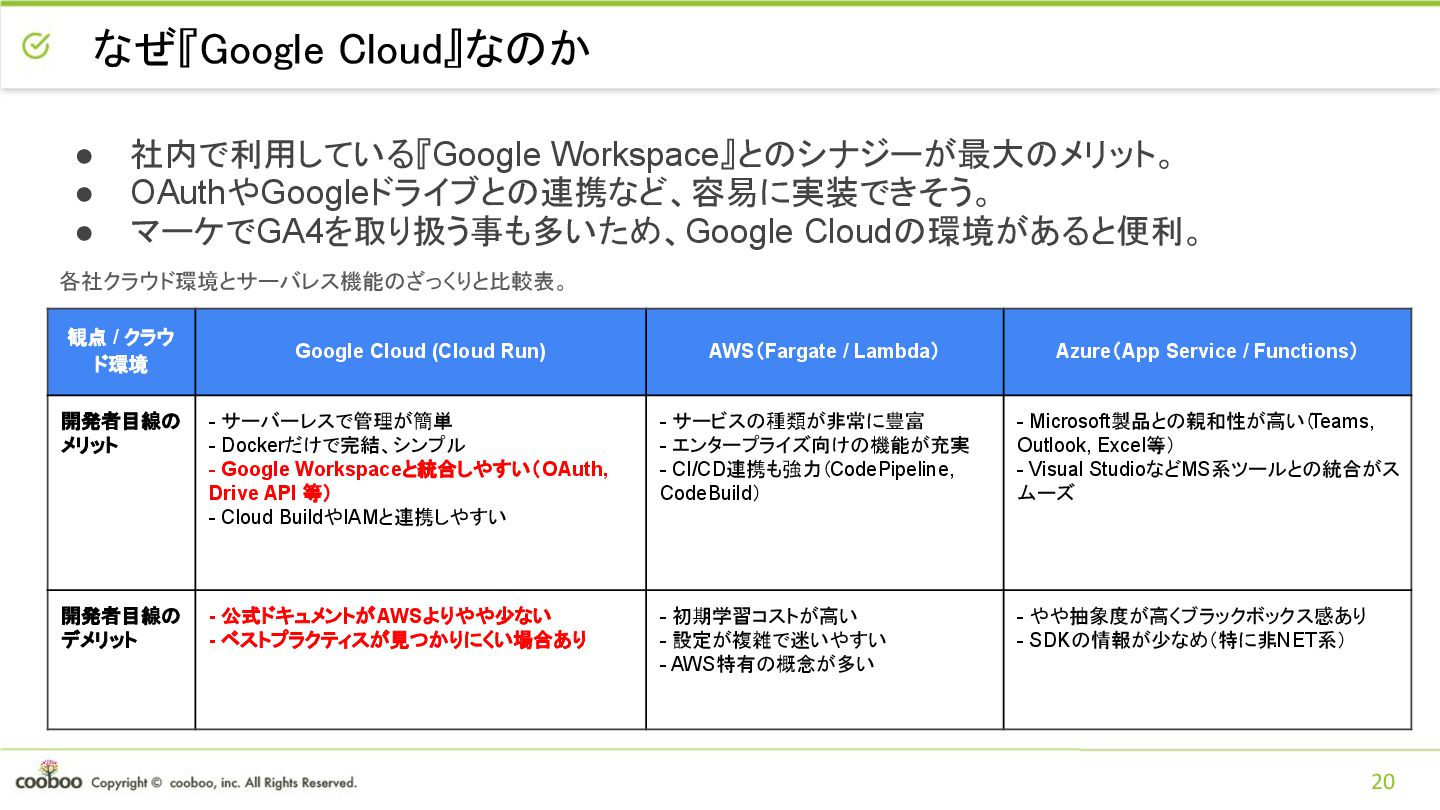Click the line 初期学習コストが高い
Screen dimensions: 1440x810
click(x=758, y=615)
